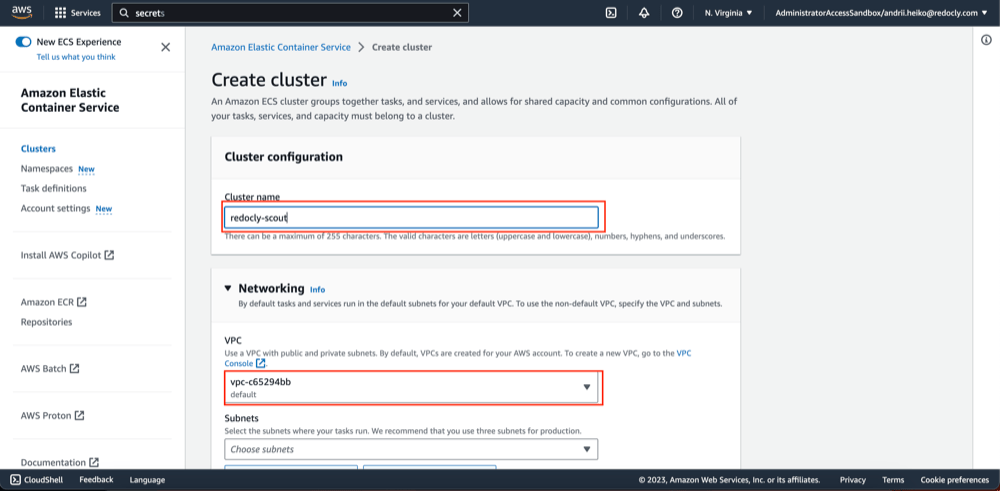Click the Create cluster breadcrumb text

click(x=402, y=47)
